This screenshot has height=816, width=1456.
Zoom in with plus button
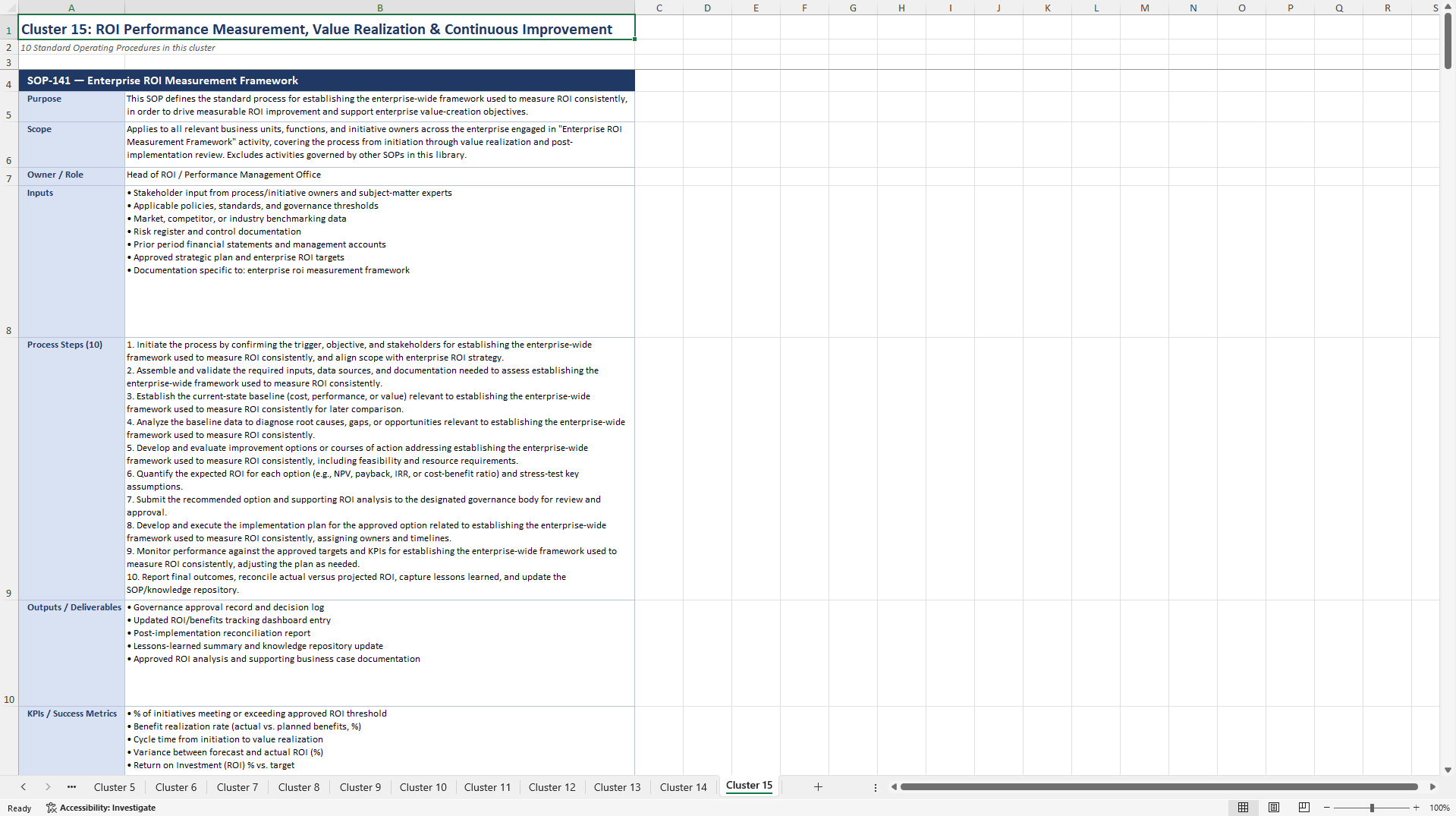coord(1416,808)
